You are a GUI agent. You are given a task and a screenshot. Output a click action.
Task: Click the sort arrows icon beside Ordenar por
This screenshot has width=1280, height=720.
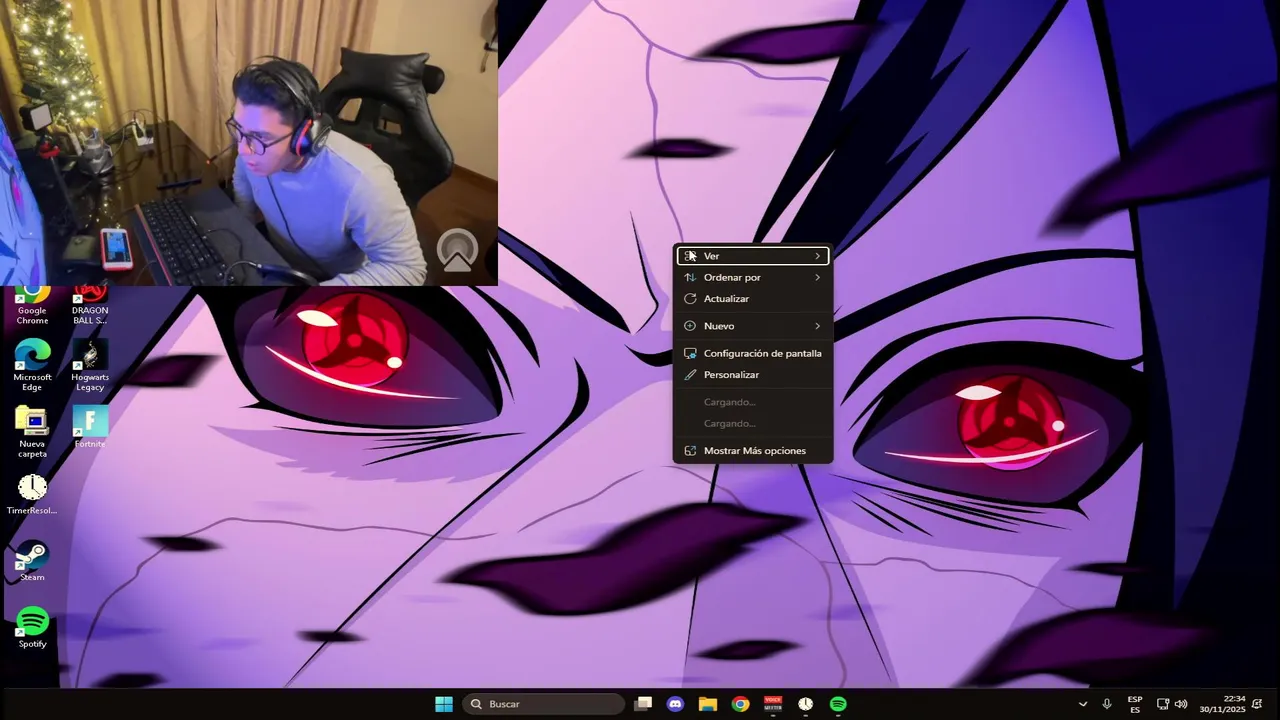(x=690, y=277)
